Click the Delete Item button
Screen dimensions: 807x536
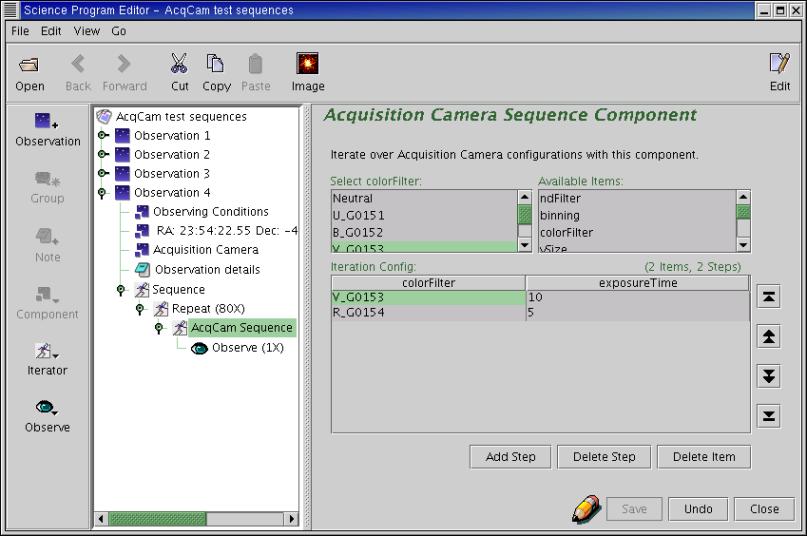(x=704, y=457)
